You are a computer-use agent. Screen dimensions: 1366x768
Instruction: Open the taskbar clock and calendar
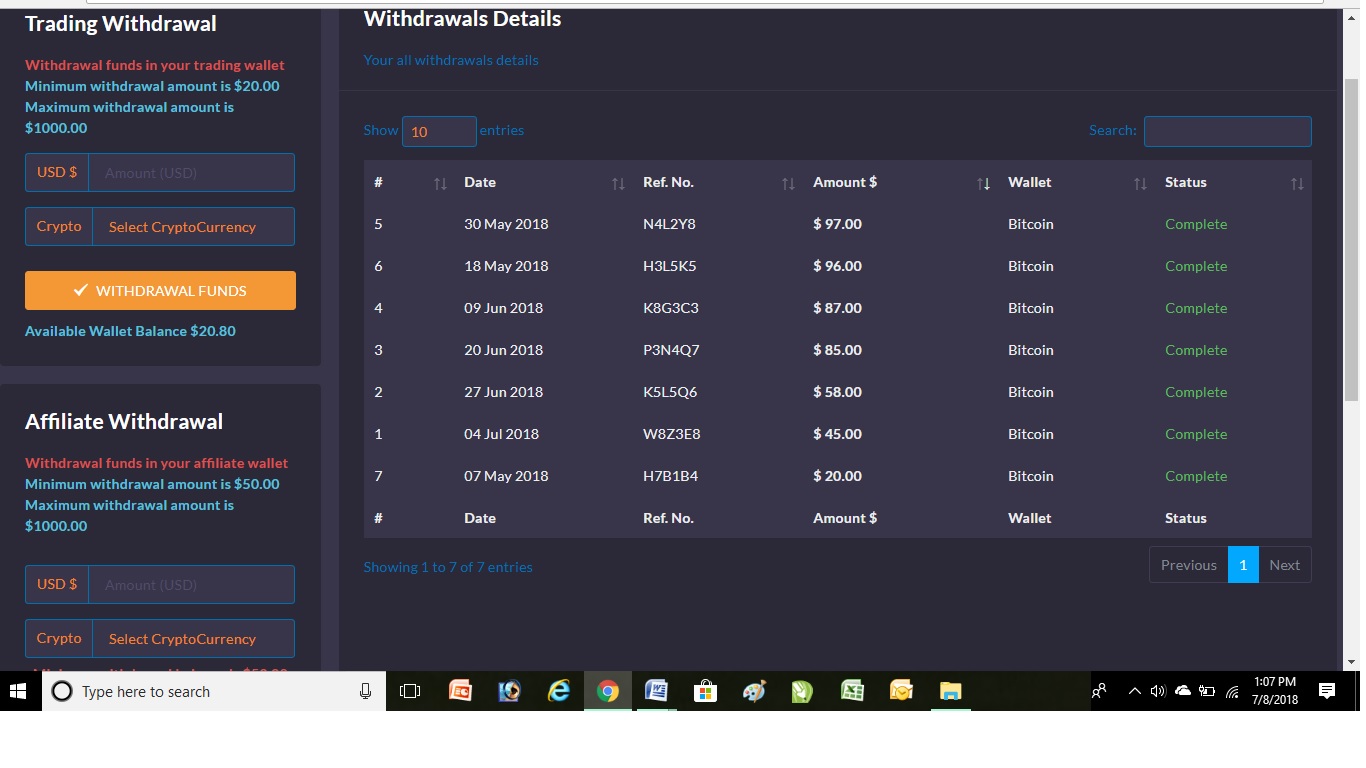click(1275, 691)
